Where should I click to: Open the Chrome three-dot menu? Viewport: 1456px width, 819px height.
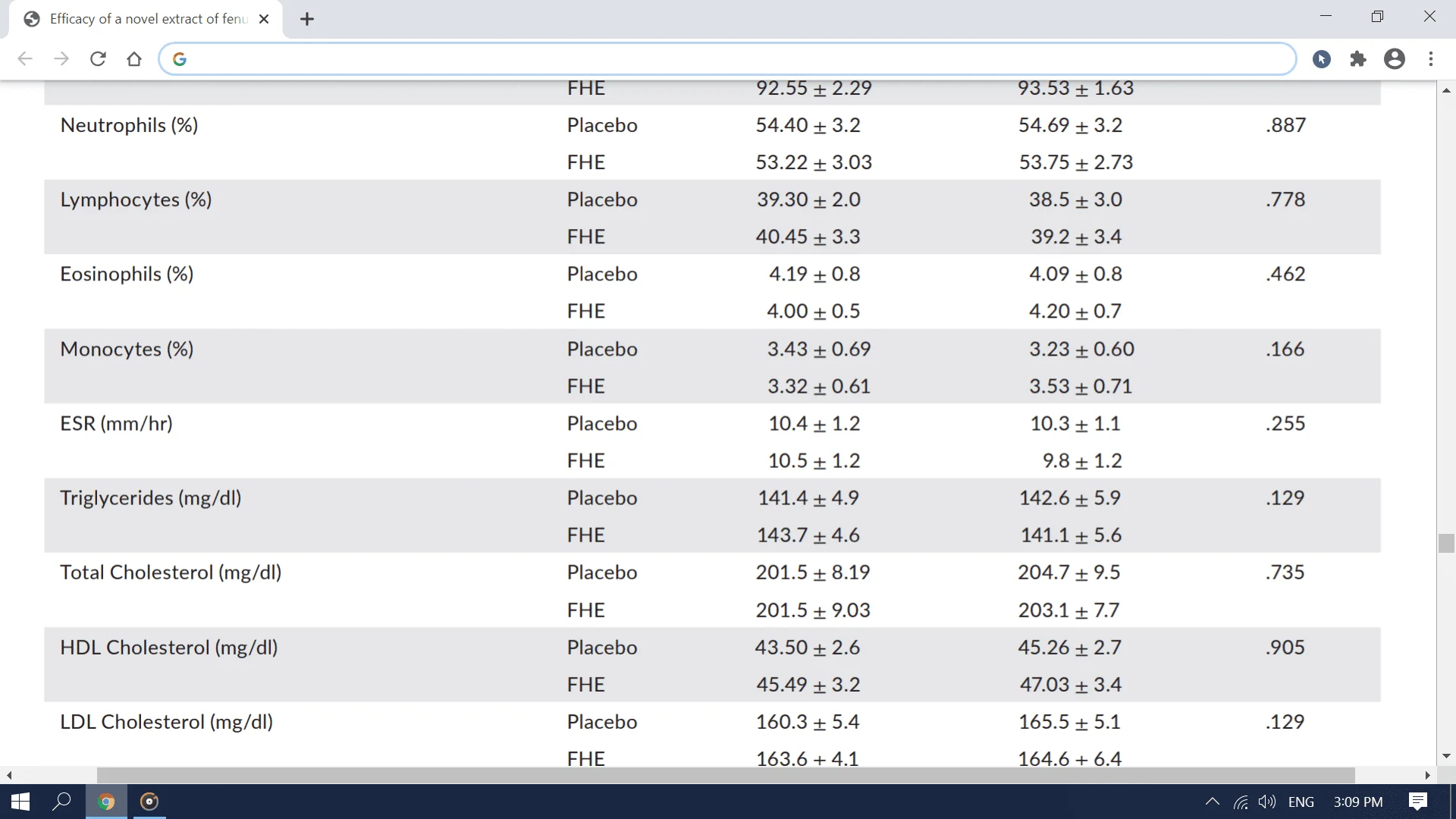coord(1431,59)
